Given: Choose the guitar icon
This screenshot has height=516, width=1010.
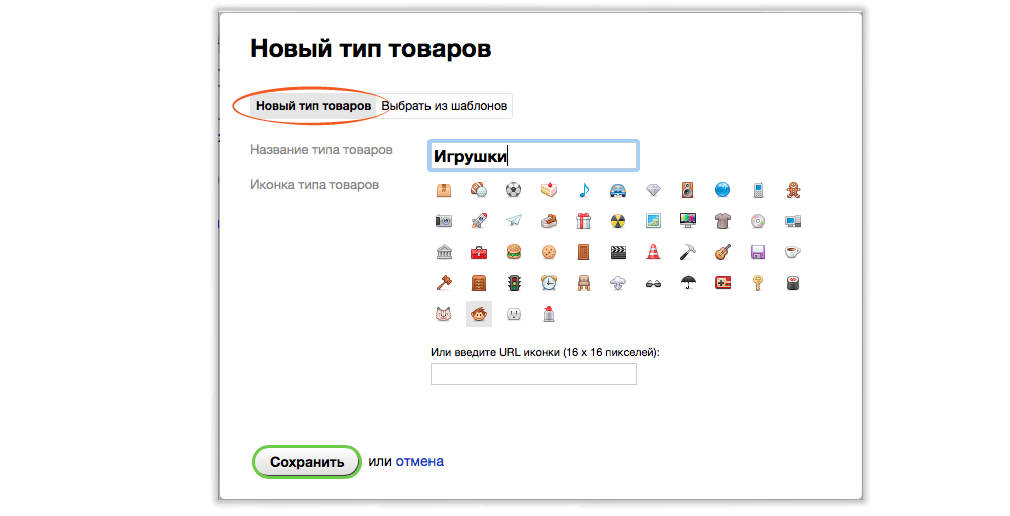Looking at the screenshot, I should click(723, 252).
